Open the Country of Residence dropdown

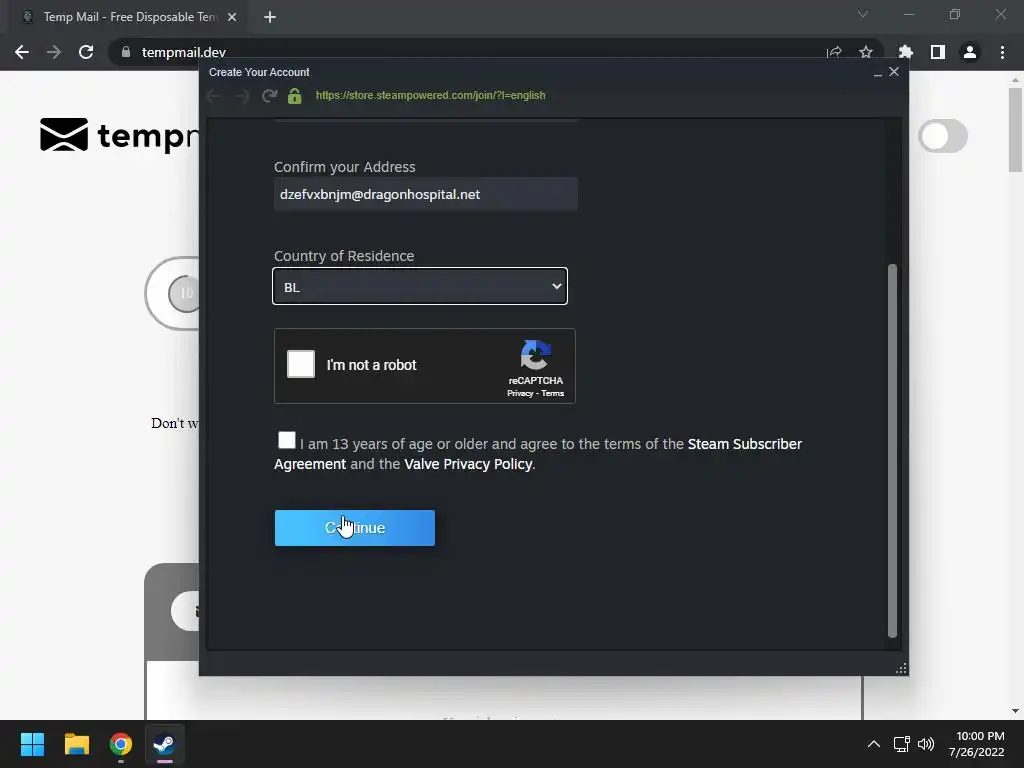420,286
